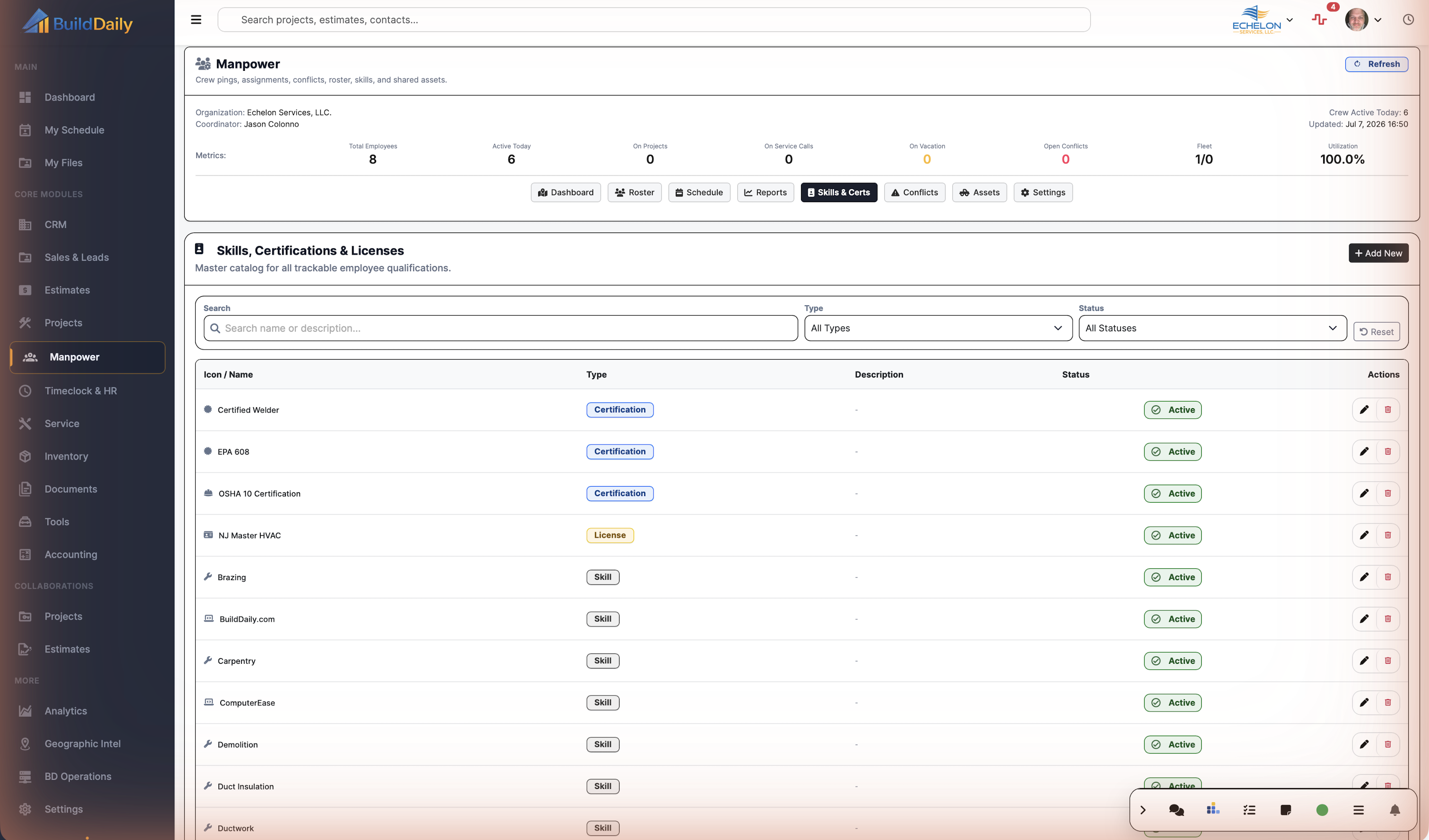Viewport: 1429px width, 840px height.
Task: Edit the ComputerEase skill
Action: (x=1364, y=703)
